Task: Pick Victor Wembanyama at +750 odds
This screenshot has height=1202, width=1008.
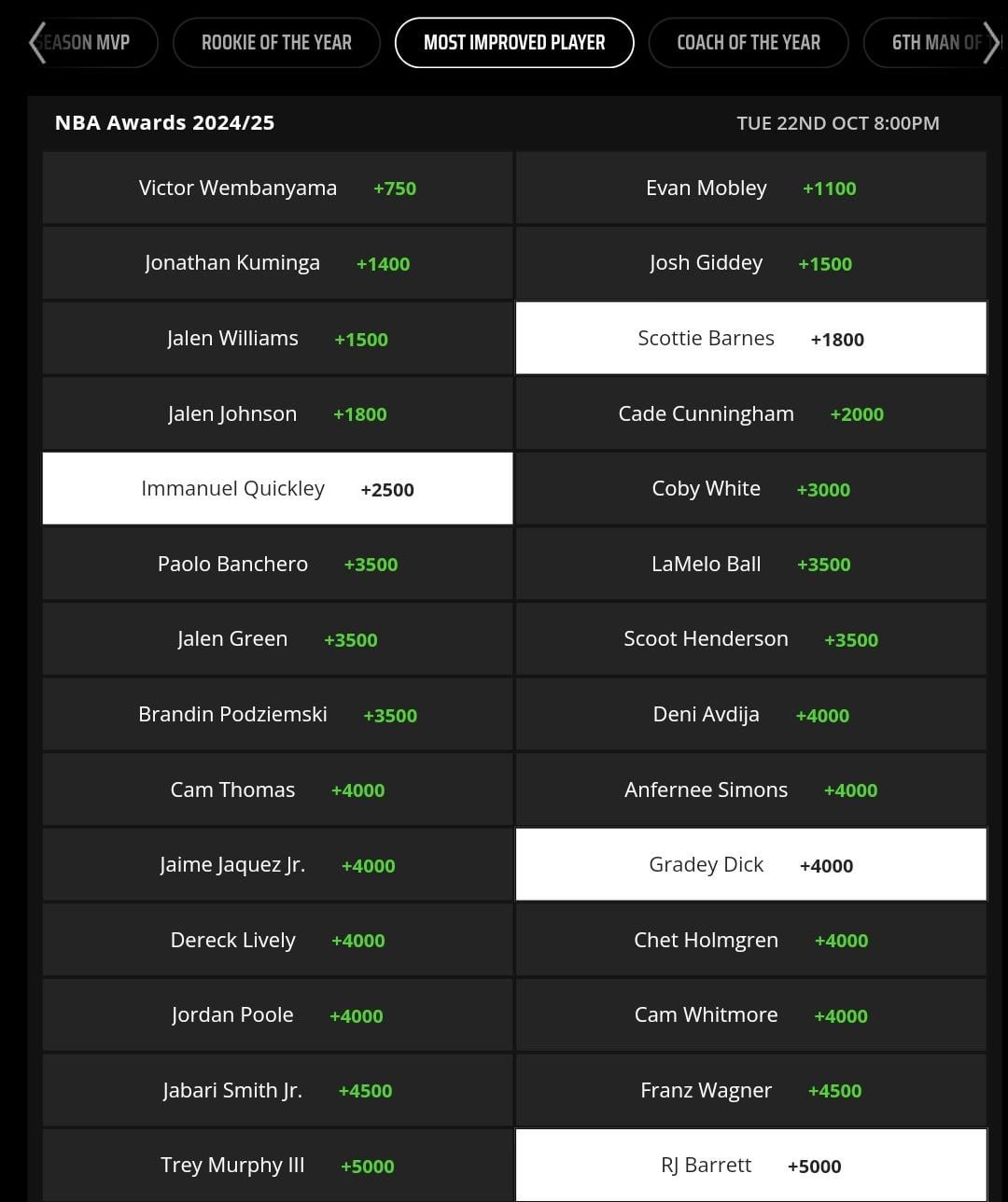Action: click(277, 188)
